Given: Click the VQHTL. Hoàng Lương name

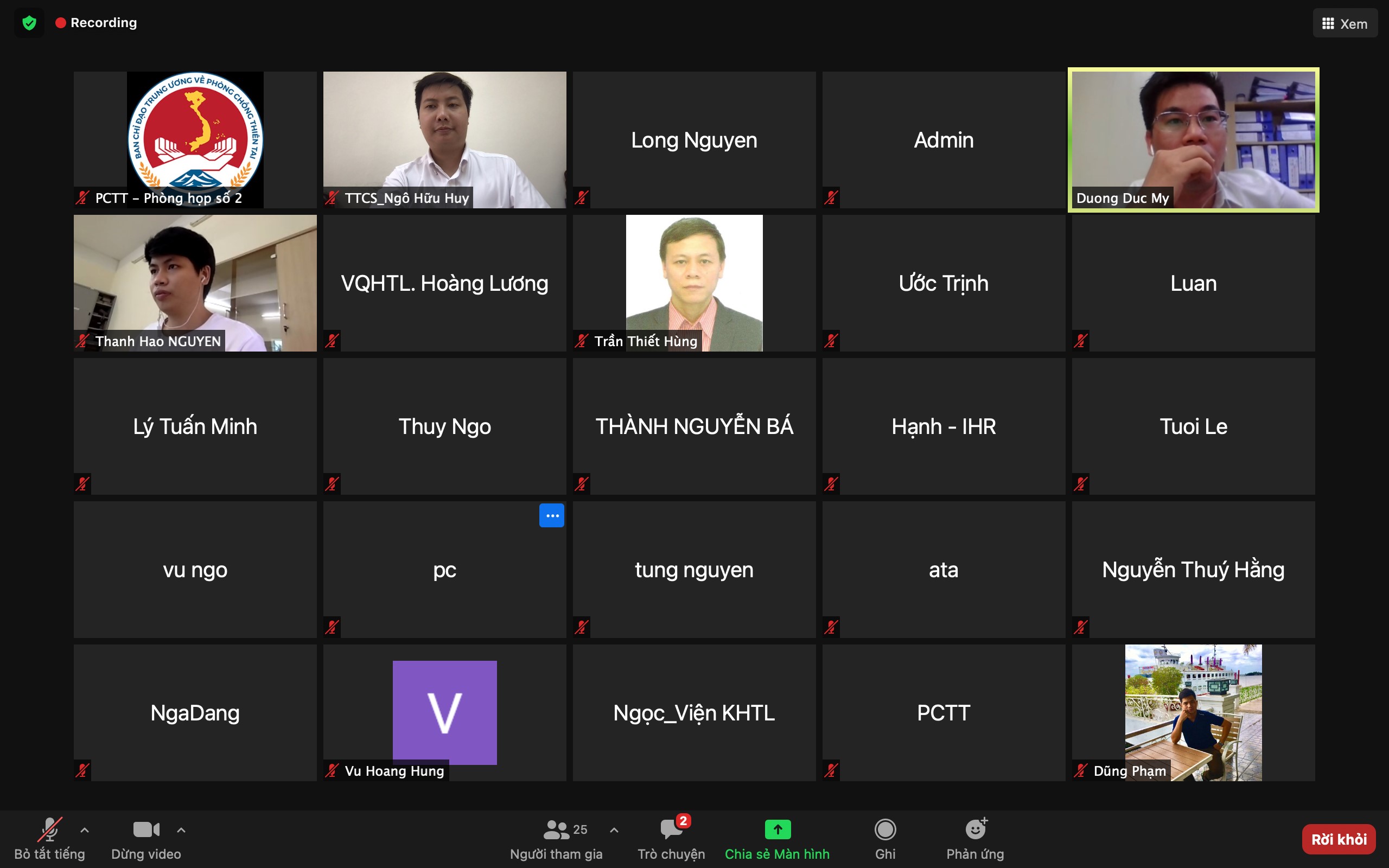Looking at the screenshot, I should tap(445, 284).
